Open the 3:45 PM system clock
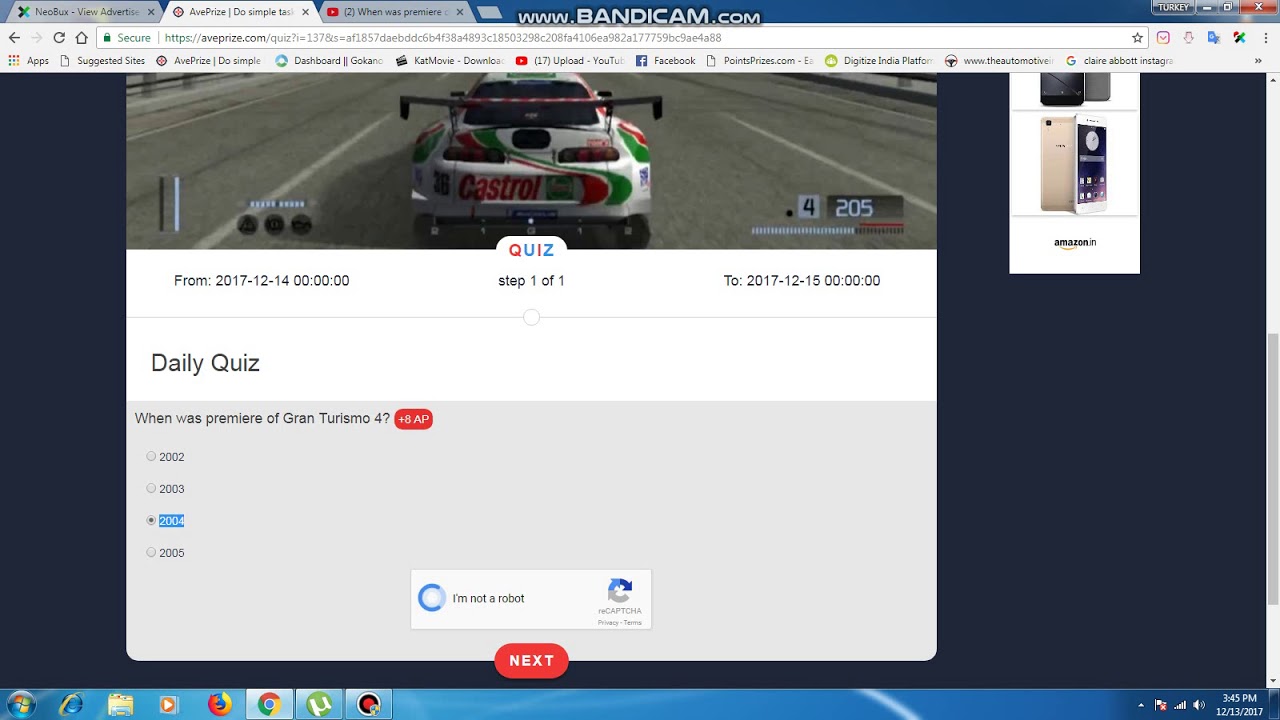Screen dimensions: 1280x720 [1238, 705]
